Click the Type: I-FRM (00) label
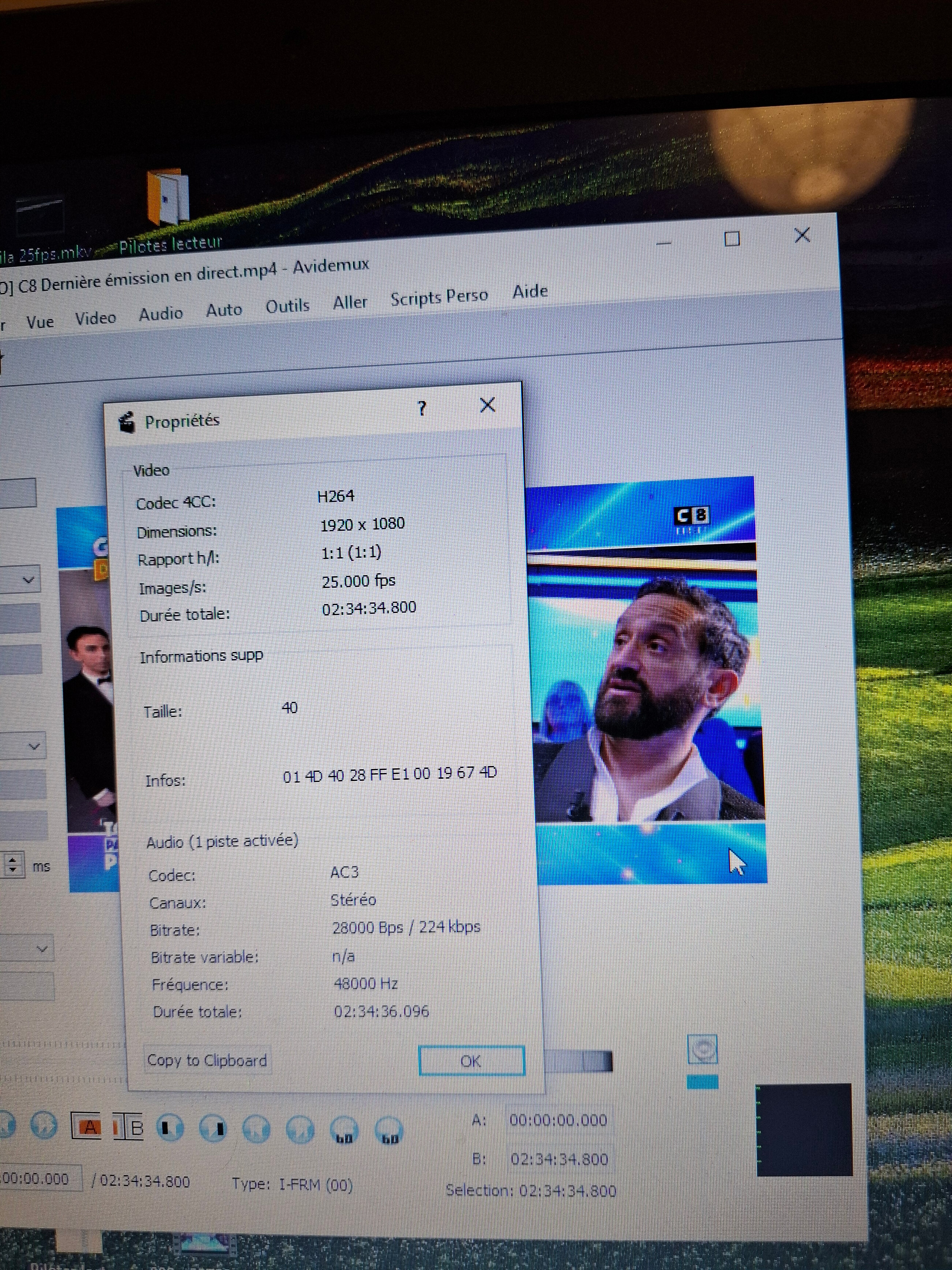The height and width of the screenshot is (1270, 952). (x=292, y=1184)
